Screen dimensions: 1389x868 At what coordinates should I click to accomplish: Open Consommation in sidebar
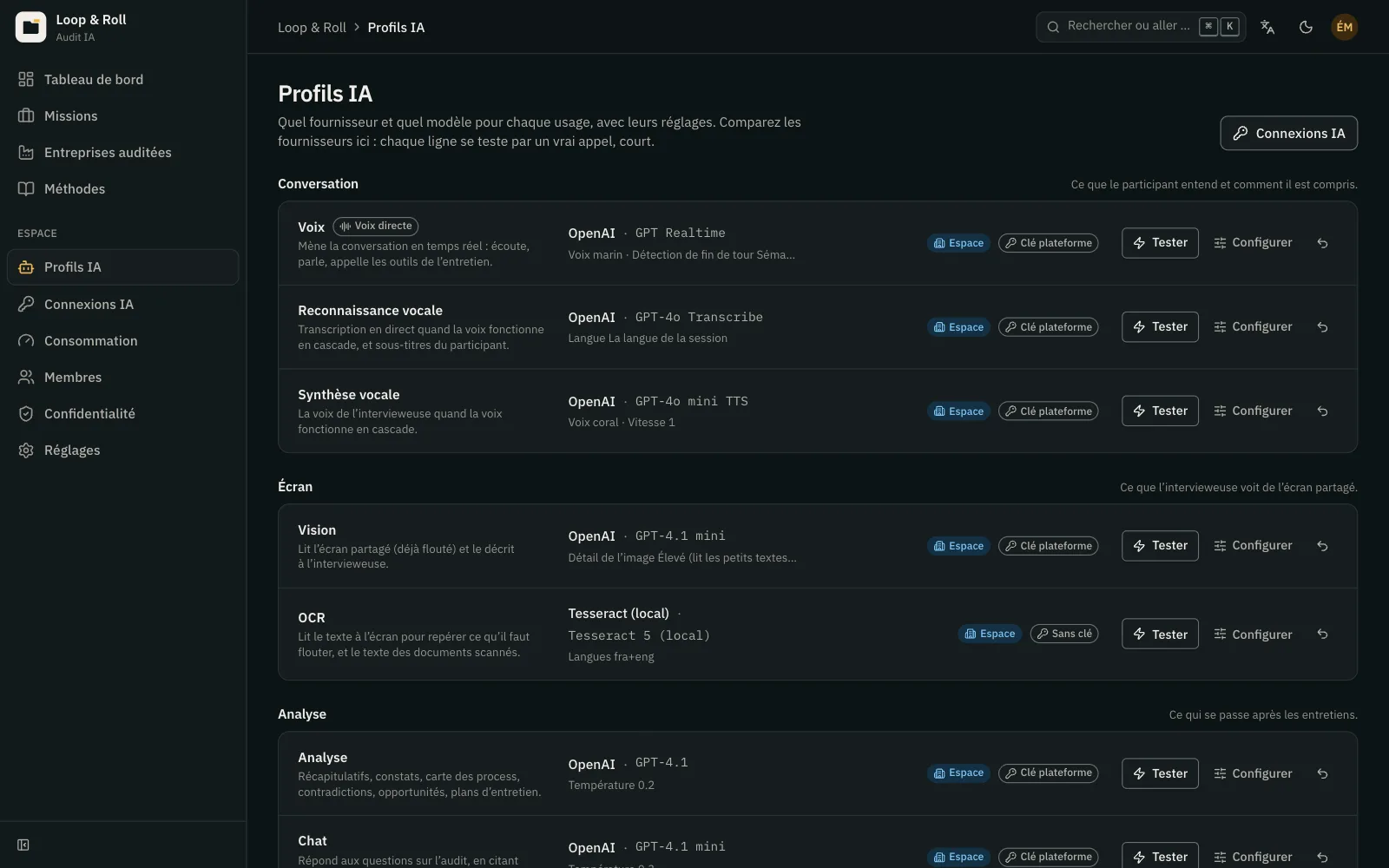tap(122, 340)
